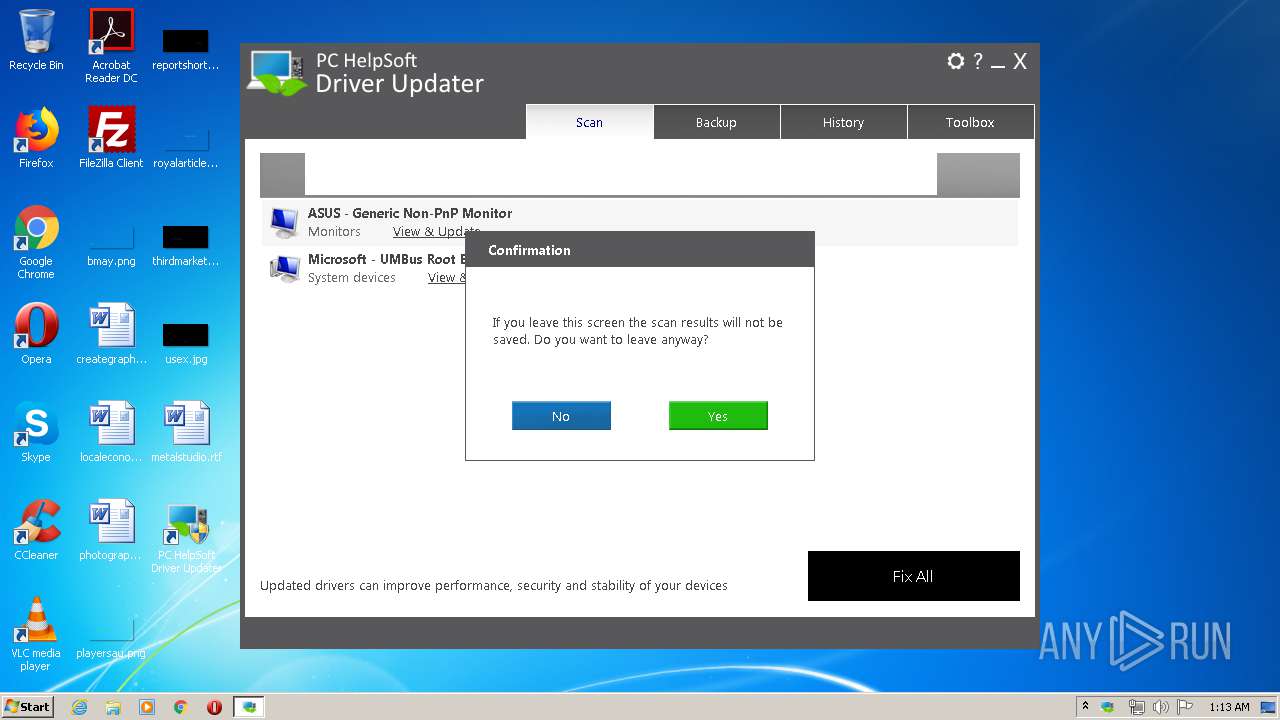Screen dimensions: 1280x720
Task: Click the network tray icon
Action: 1136,707
